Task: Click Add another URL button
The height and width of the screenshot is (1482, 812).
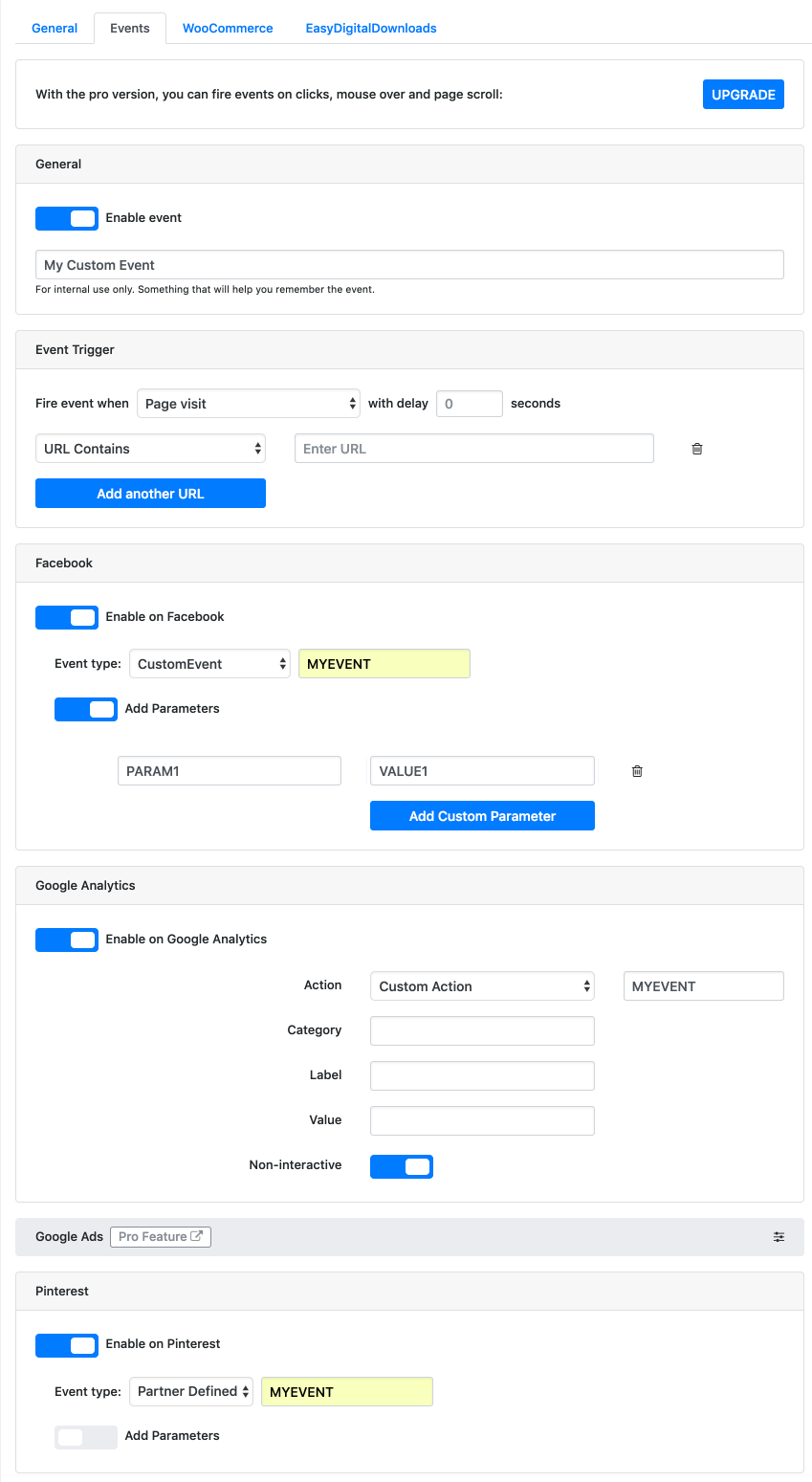Action: coord(150,494)
